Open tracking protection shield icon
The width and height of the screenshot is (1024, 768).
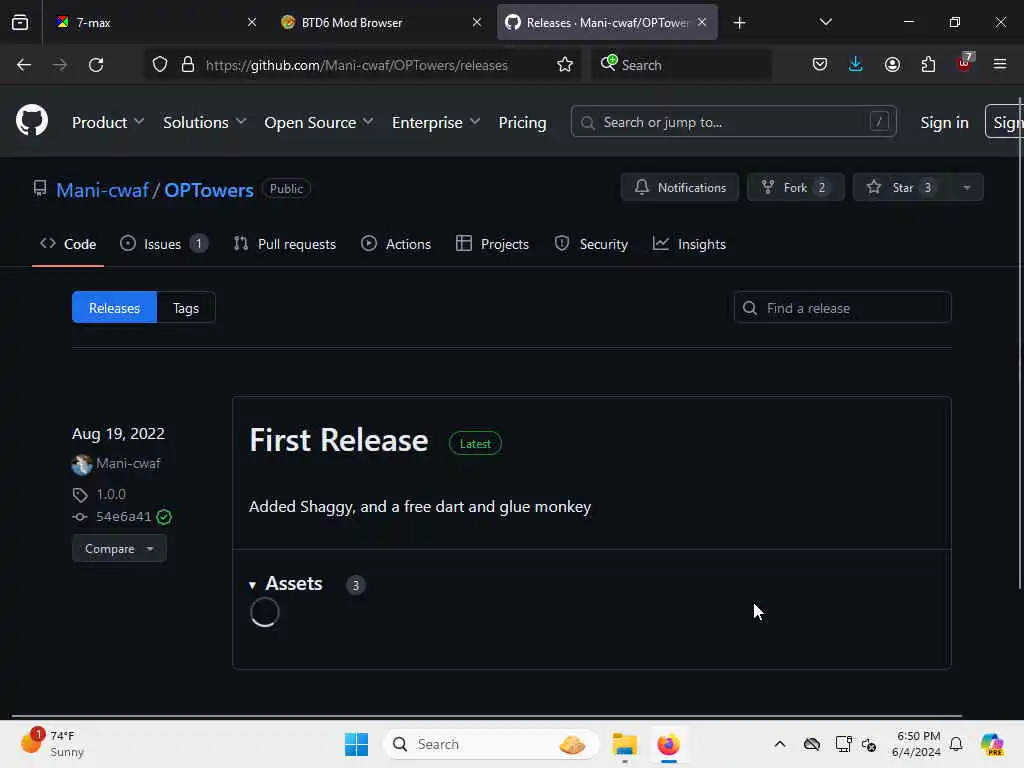(x=160, y=65)
